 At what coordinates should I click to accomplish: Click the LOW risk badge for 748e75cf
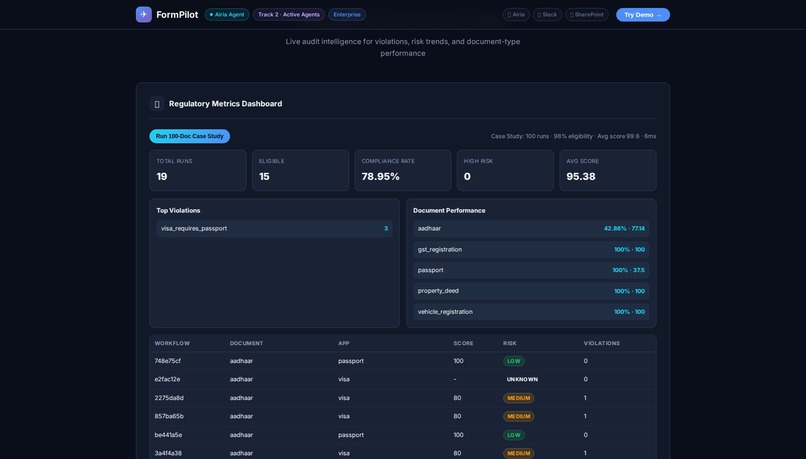click(514, 361)
